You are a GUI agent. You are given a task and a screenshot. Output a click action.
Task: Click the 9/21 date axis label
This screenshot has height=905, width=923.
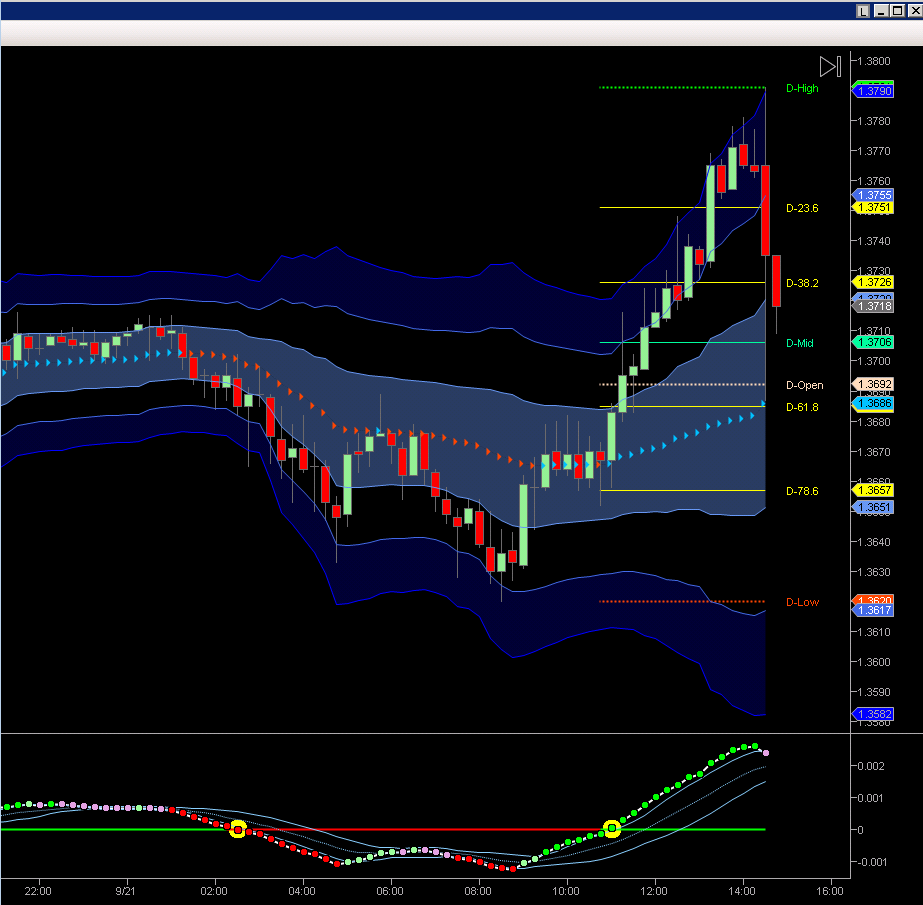pyautogui.click(x=125, y=891)
